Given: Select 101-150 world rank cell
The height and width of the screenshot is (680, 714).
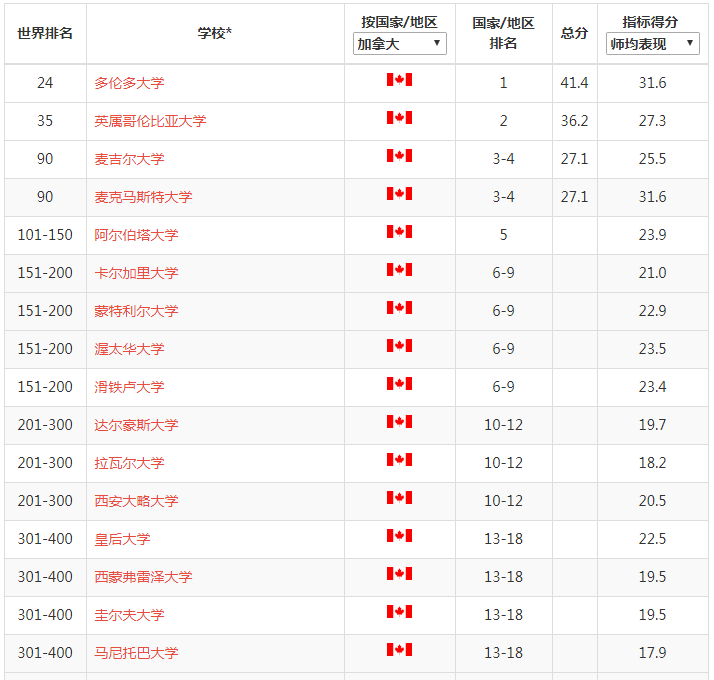Looking at the screenshot, I should coord(45,235).
